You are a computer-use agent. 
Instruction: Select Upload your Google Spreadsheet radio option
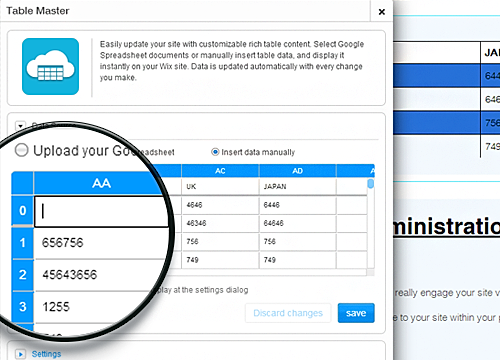coord(22,150)
